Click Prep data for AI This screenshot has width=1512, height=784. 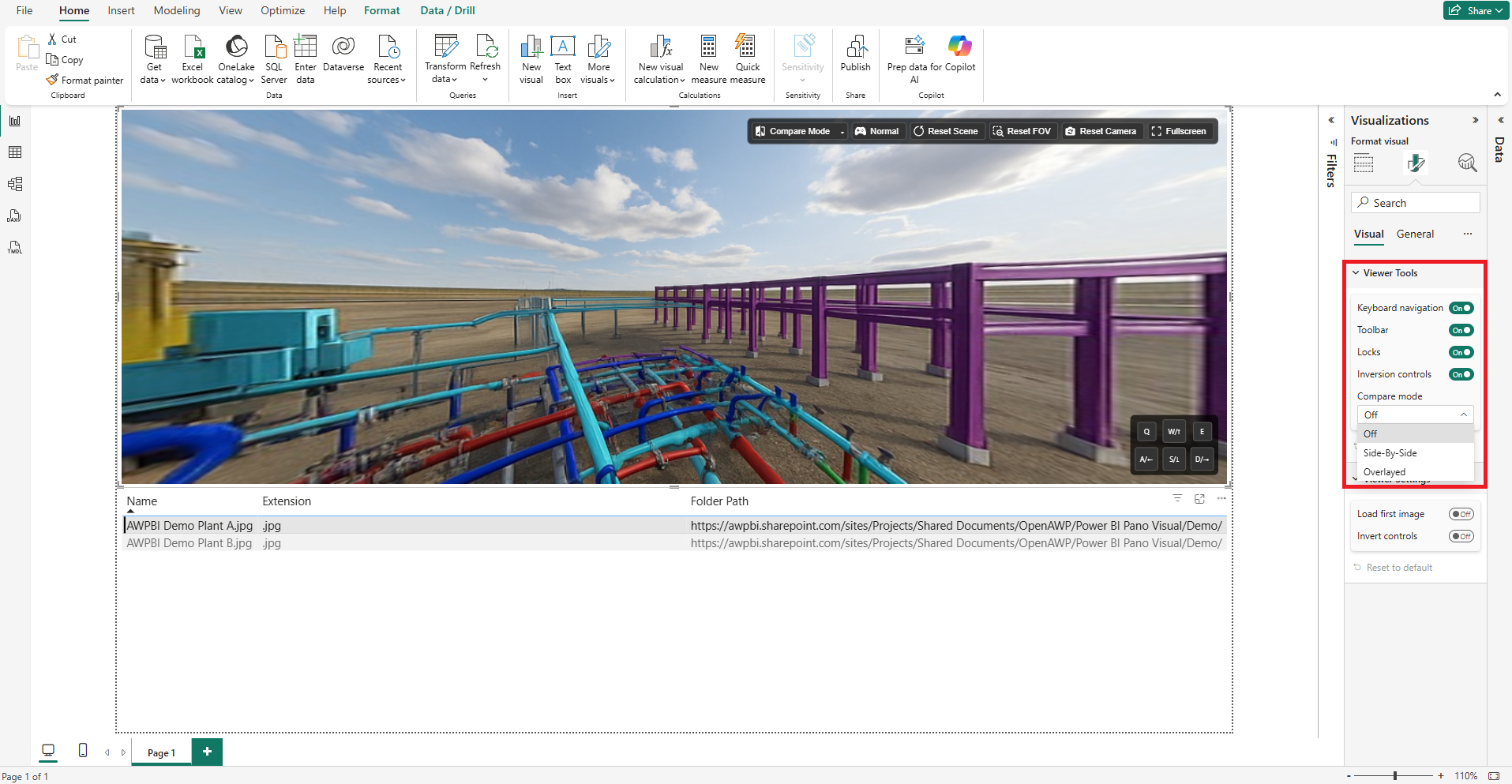click(x=914, y=59)
